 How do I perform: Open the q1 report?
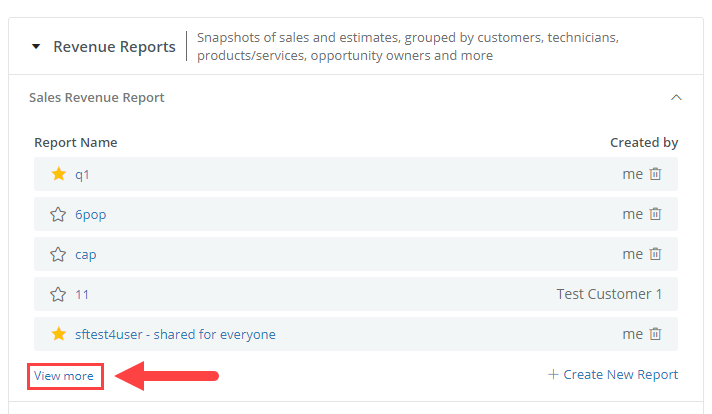point(82,175)
